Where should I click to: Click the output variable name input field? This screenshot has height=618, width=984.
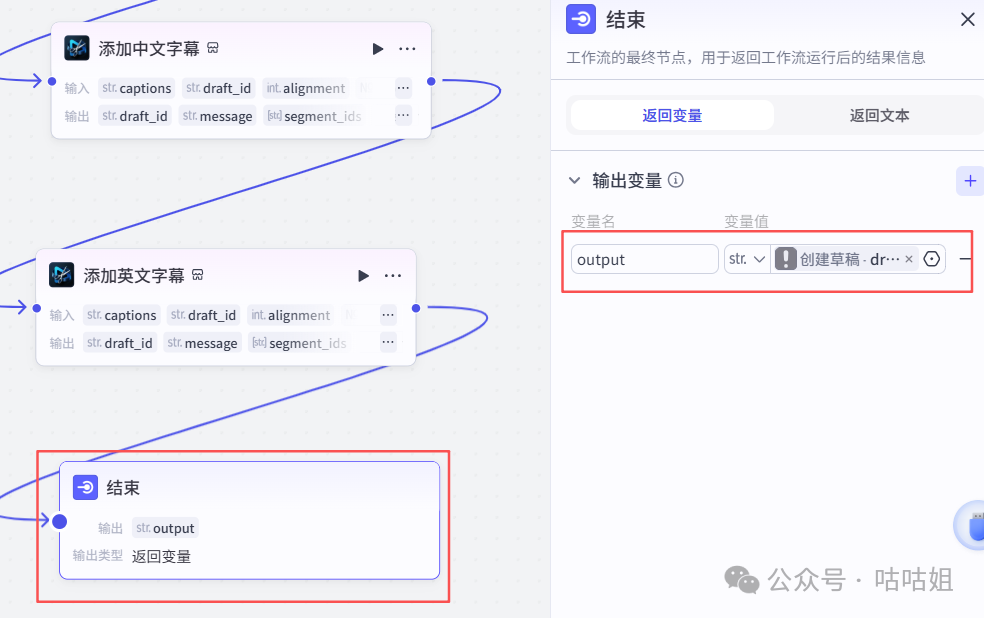coord(644,259)
